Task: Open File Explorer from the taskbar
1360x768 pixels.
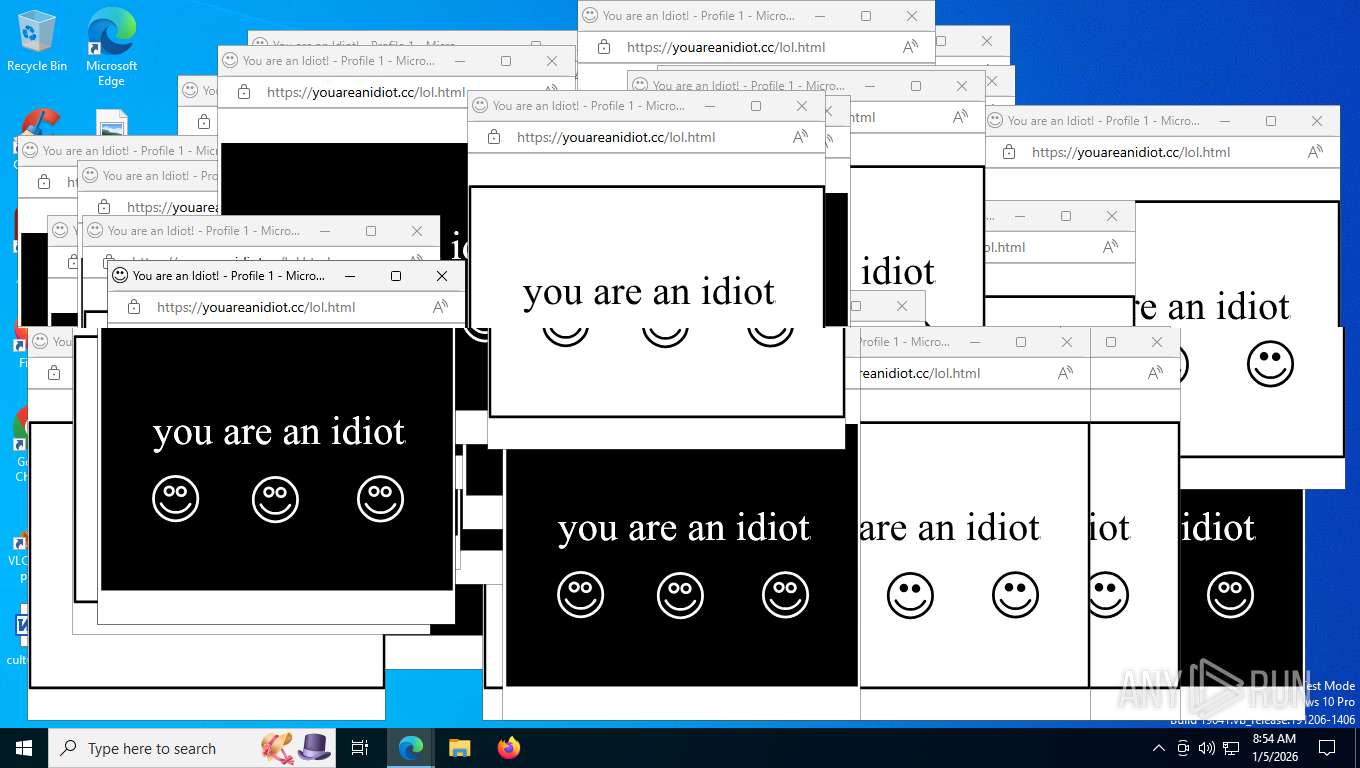Action: click(459, 748)
